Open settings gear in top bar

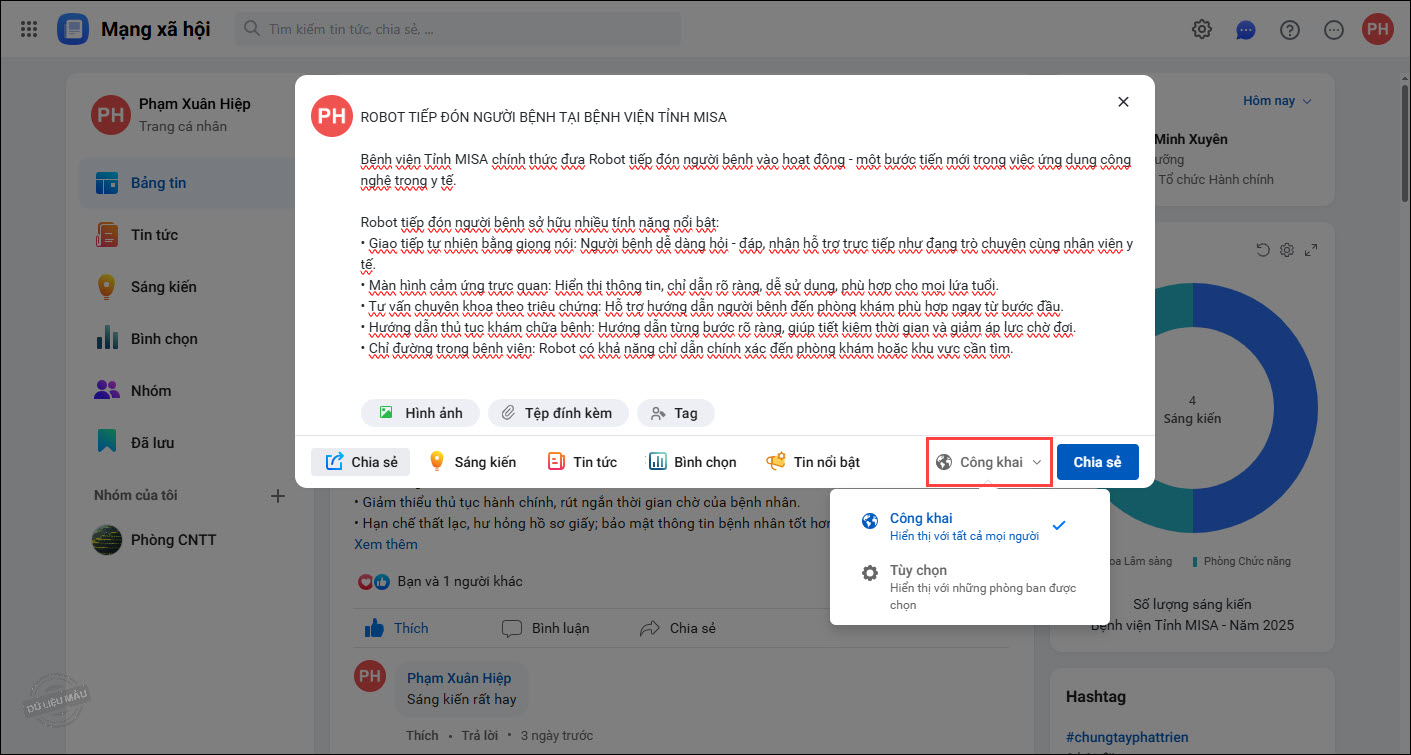[x=1202, y=29]
